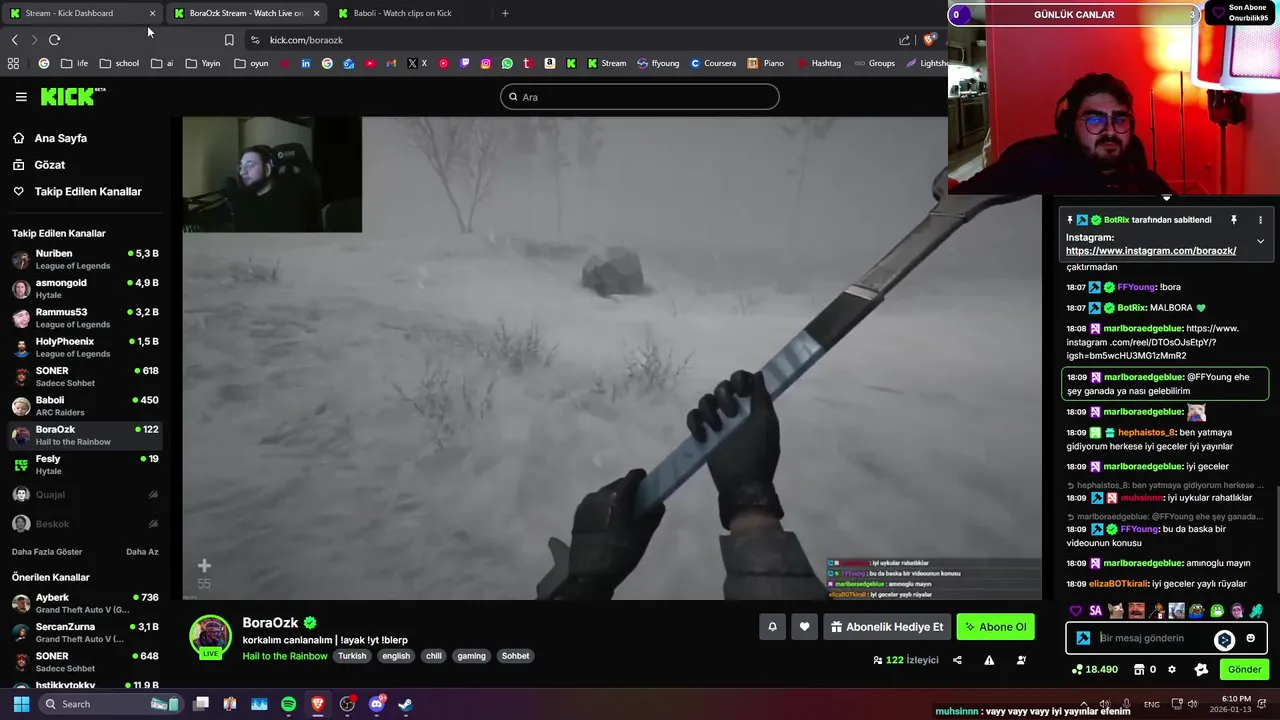Viewport: 1280px width, 720px height.
Task: Click BoraOzk channel avatar
Action: point(210,636)
